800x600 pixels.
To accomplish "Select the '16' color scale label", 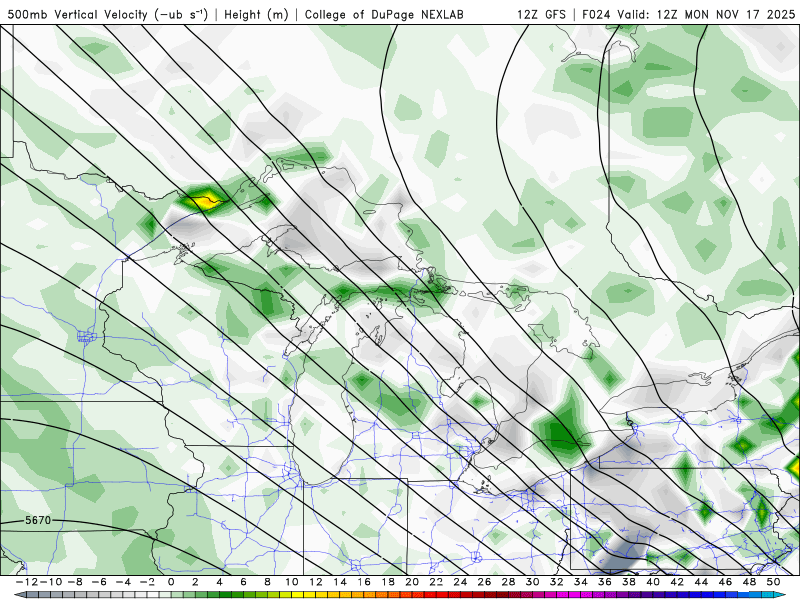I will pos(364,582).
